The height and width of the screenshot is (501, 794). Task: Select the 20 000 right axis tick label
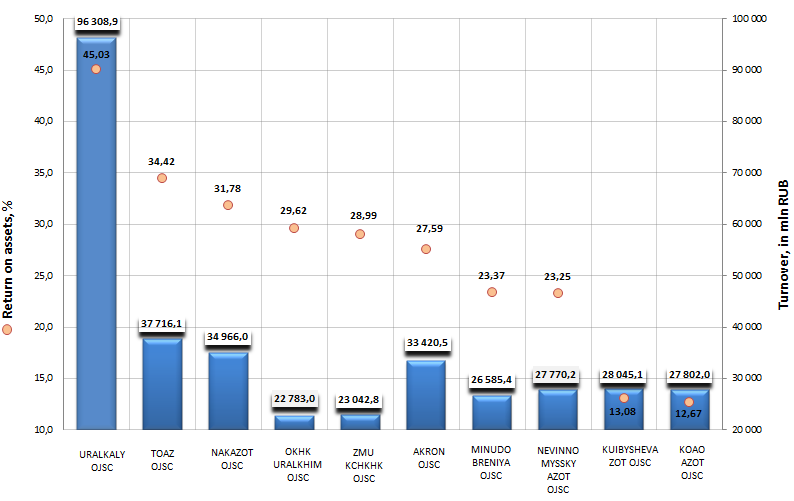coord(747,430)
